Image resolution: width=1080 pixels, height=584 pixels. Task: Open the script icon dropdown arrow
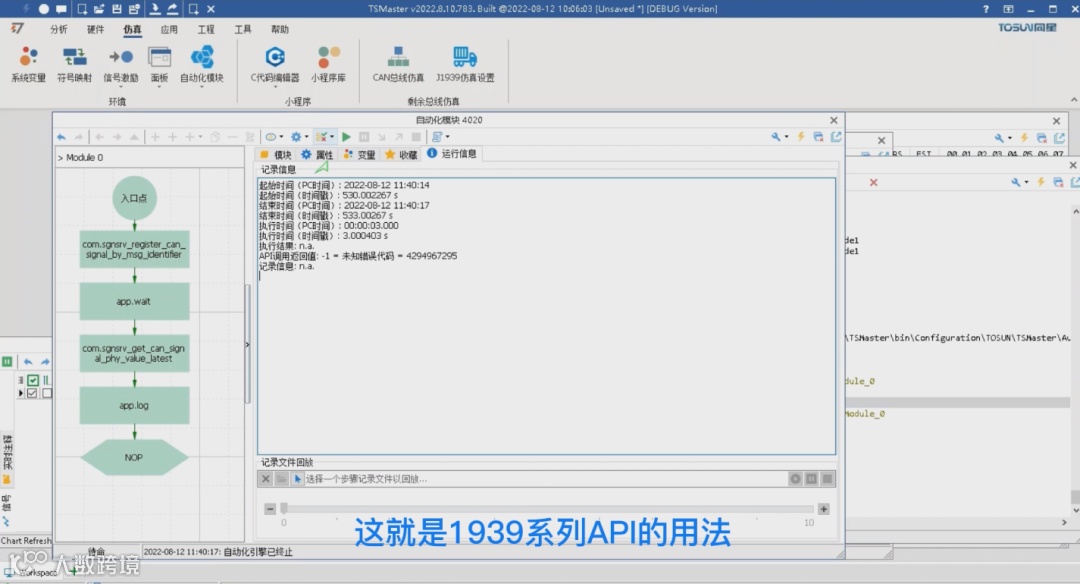pyautogui.click(x=448, y=137)
